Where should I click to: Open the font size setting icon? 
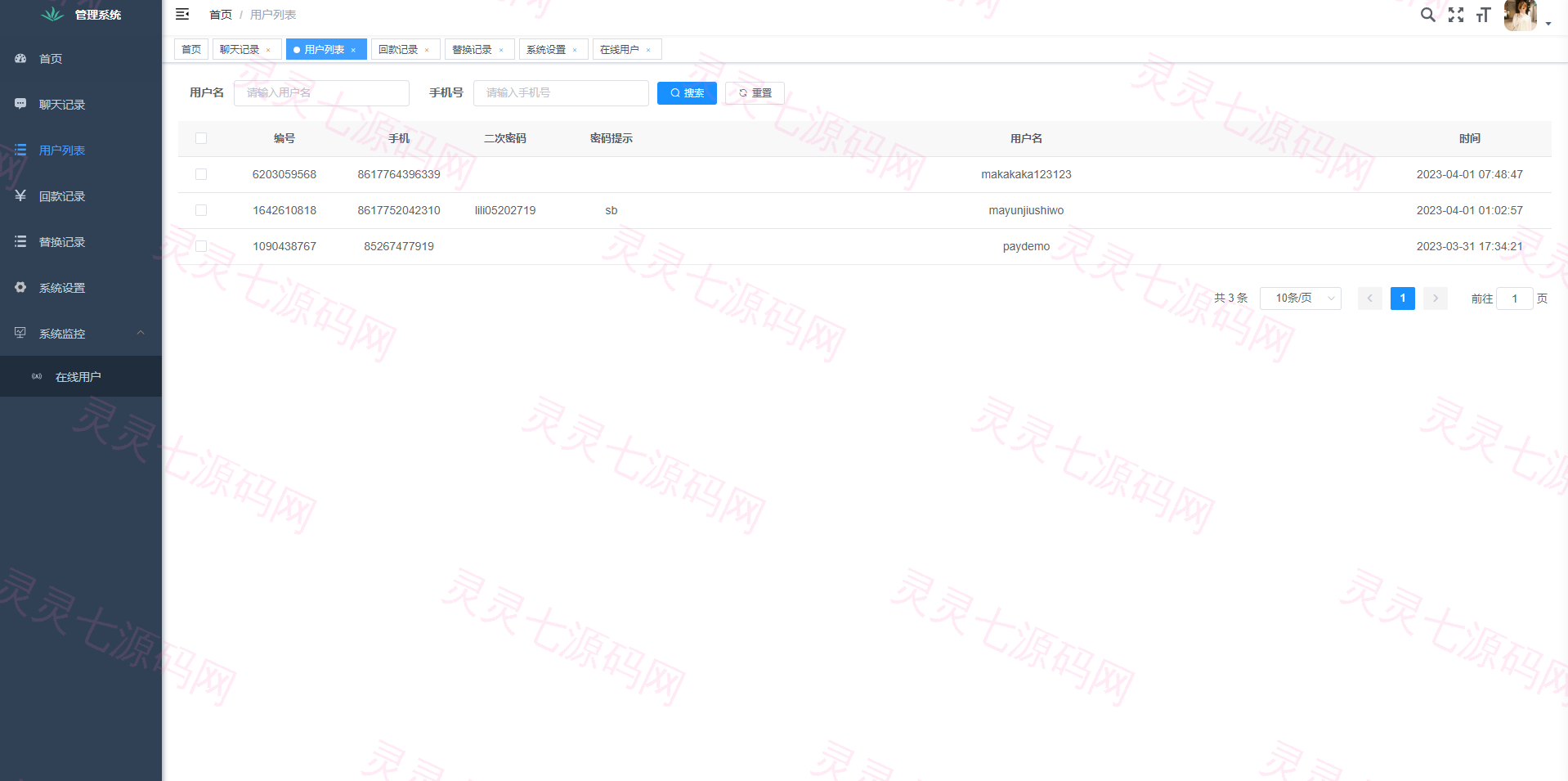click(1483, 15)
